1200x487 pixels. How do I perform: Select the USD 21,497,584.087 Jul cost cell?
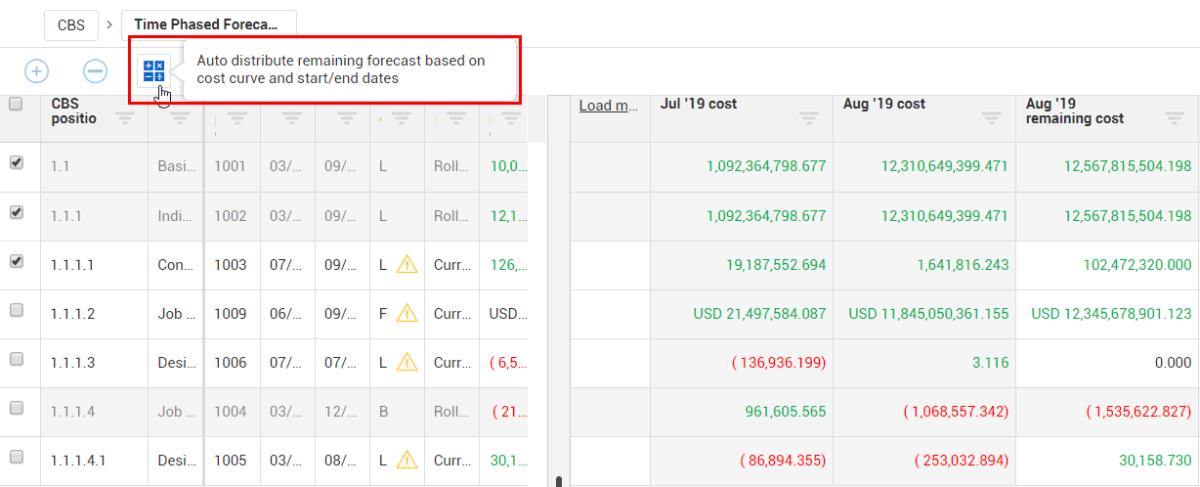point(760,314)
